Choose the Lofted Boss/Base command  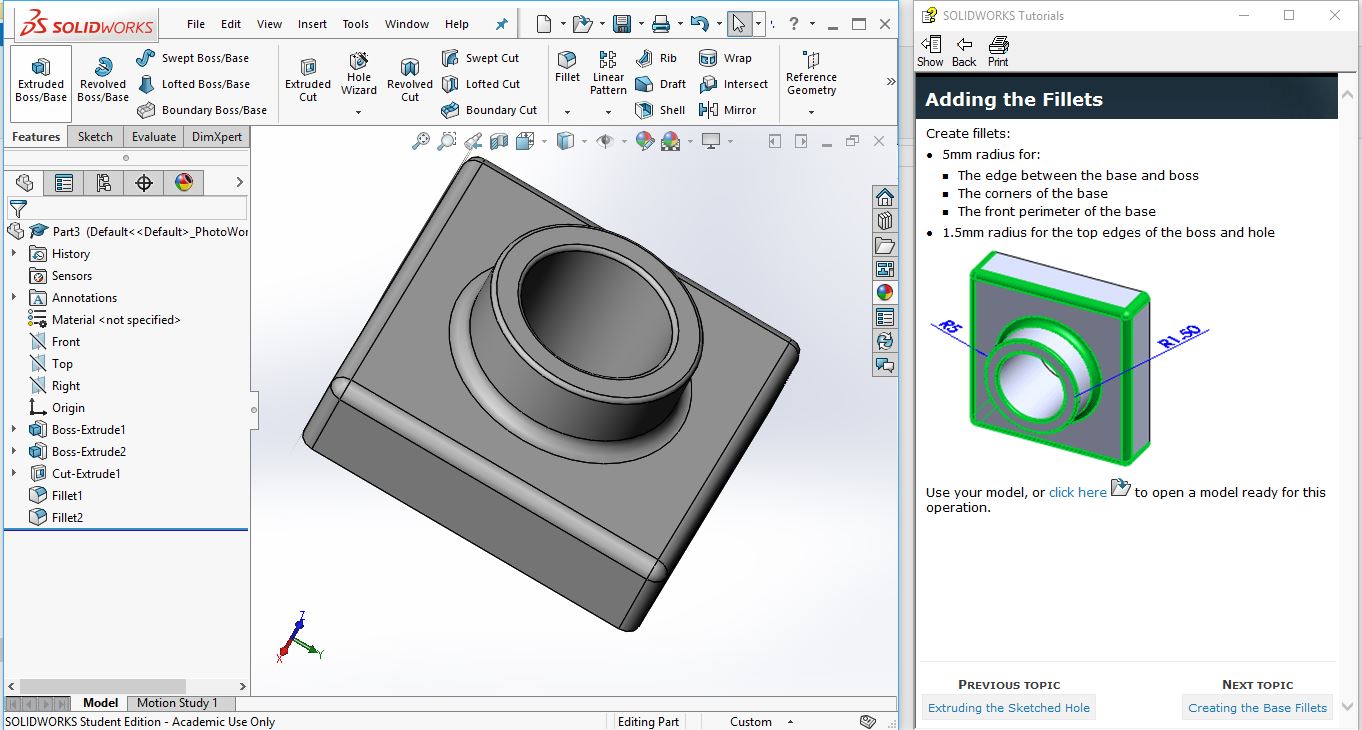point(193,84)
